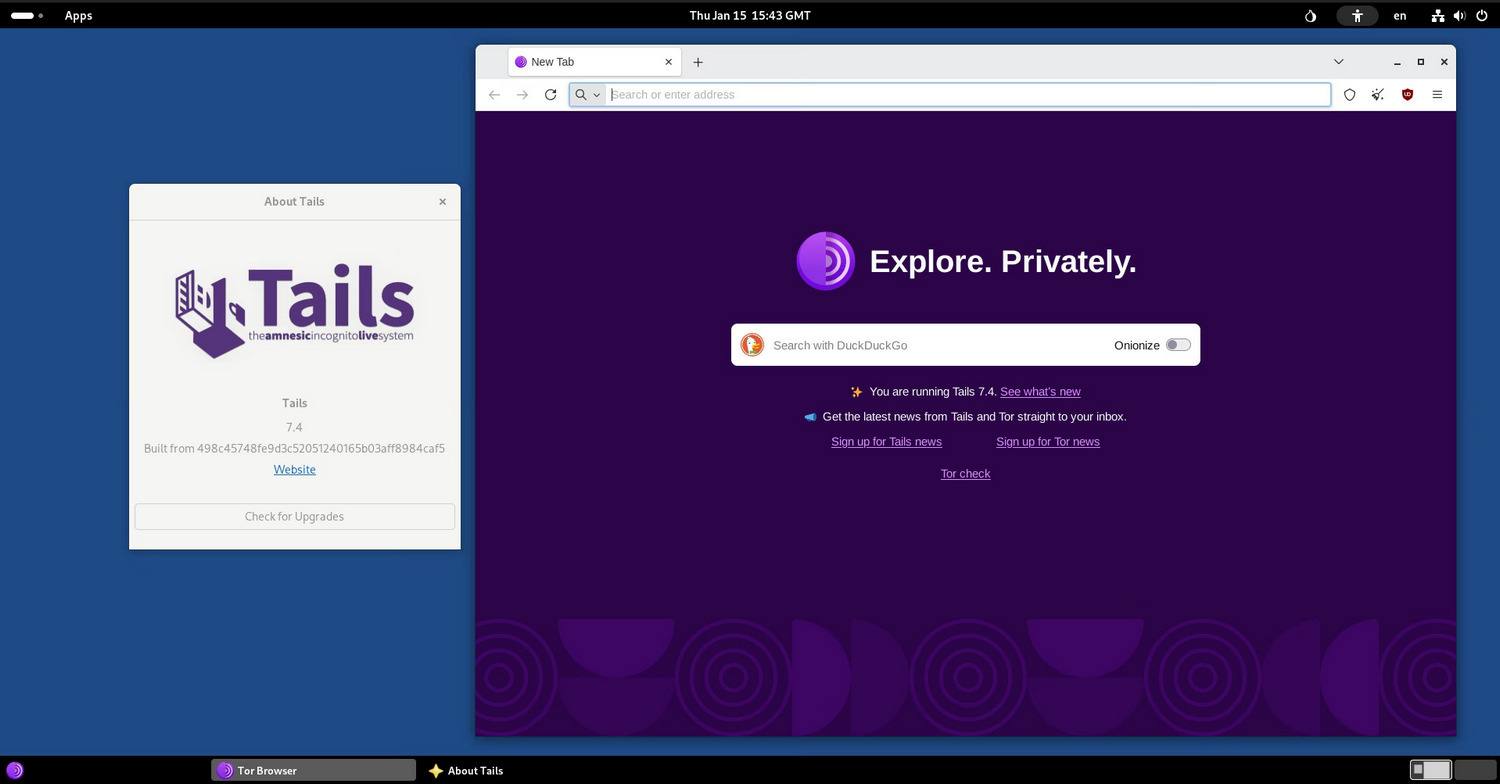The image size is (1500, 784).
Task: Click the Tor Browser launcher icon in bottom-left corner
Action: point(15,770)
